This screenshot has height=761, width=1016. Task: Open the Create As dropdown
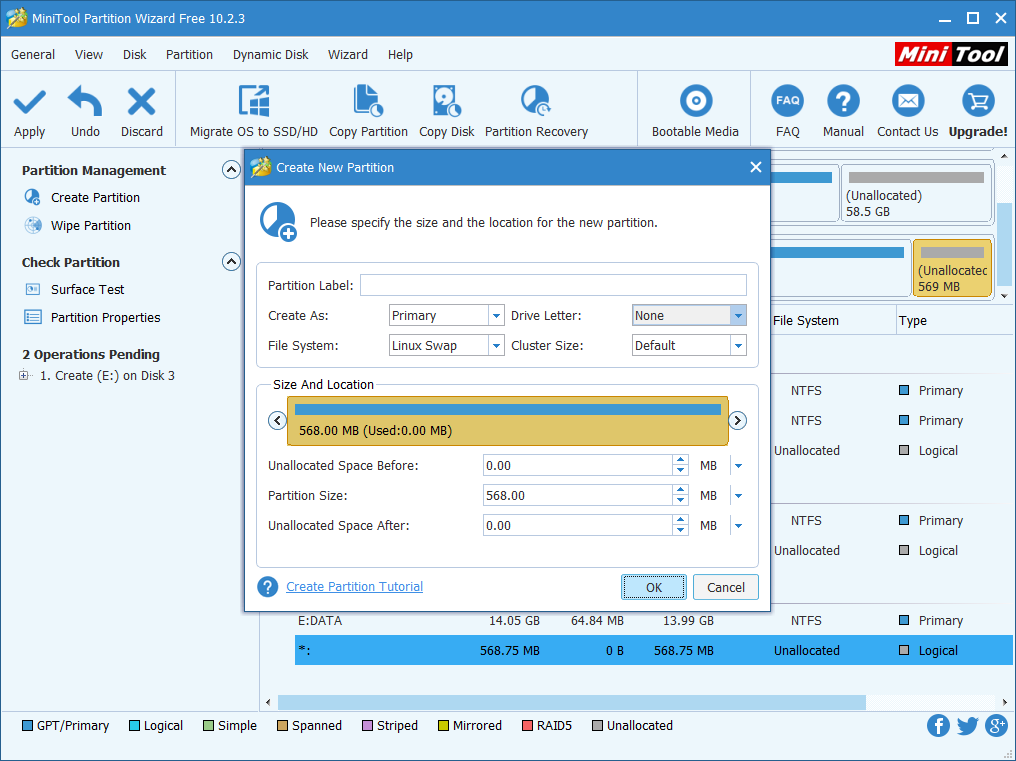click(x=496, y=316)
